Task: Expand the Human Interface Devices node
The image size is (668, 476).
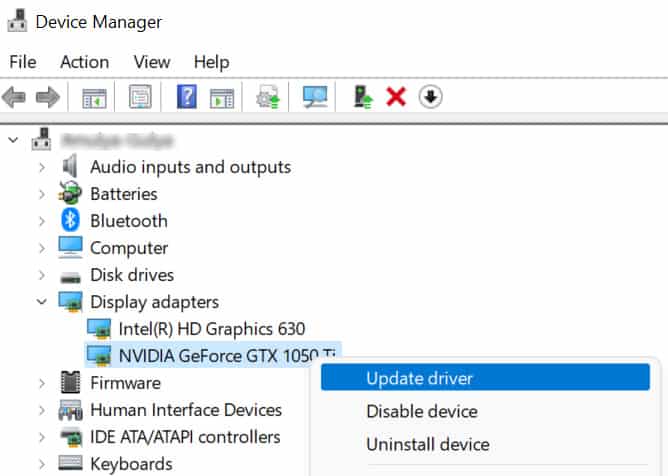Action: click(41, 410)
